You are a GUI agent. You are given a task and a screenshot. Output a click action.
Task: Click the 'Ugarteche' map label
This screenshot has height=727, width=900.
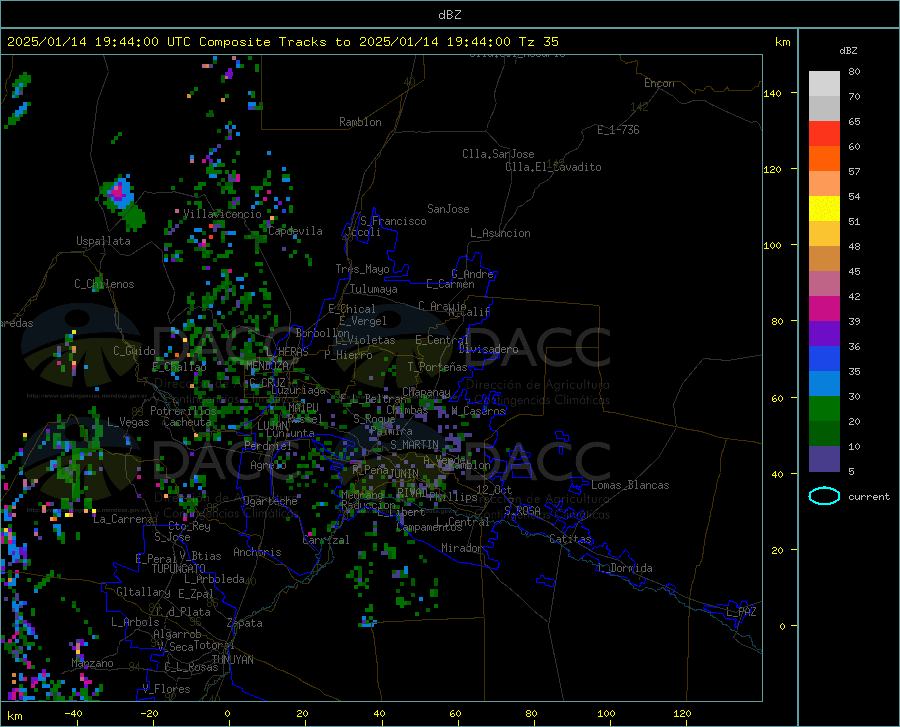point(270,501)
